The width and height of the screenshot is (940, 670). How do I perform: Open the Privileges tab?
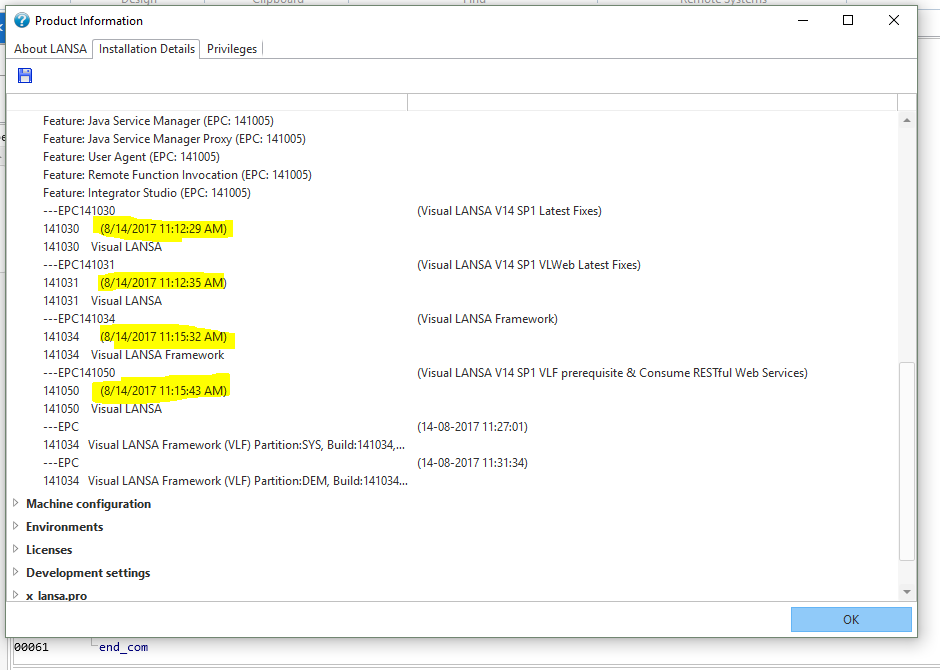[231, 49]
